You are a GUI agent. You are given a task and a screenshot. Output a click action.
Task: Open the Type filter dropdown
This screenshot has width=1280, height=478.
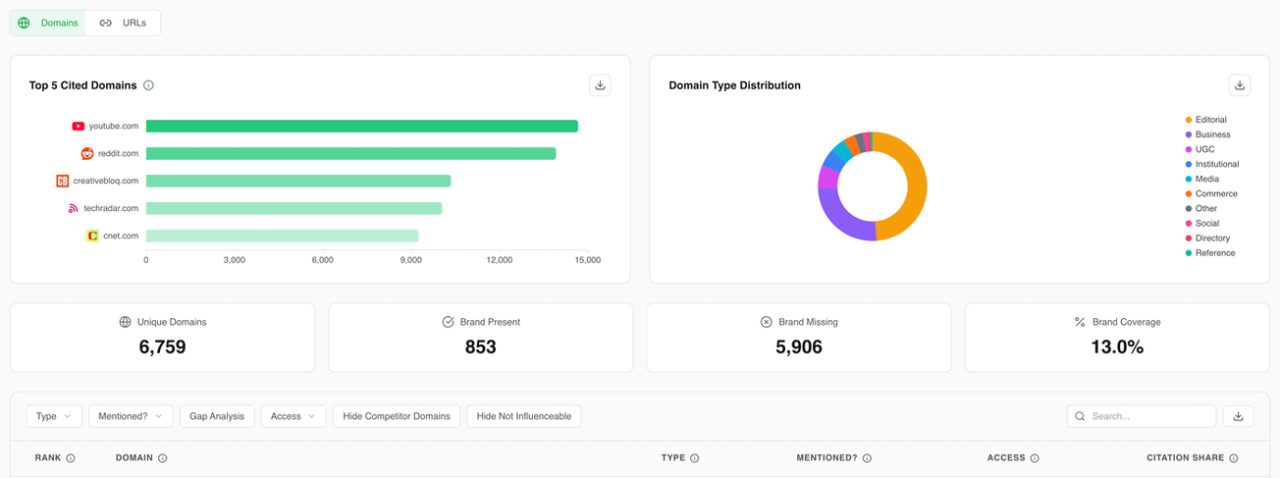[x=54, y=416]
